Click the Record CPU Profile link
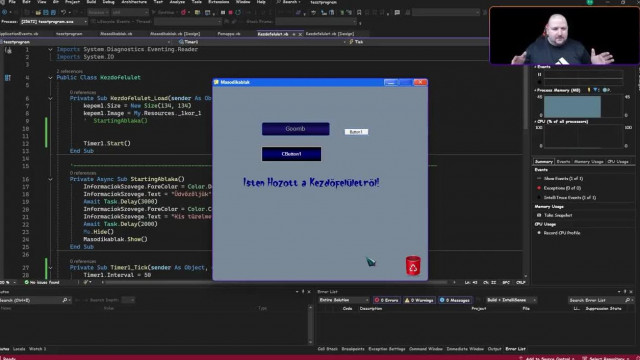The image size is (640, 360). (562, 233)
